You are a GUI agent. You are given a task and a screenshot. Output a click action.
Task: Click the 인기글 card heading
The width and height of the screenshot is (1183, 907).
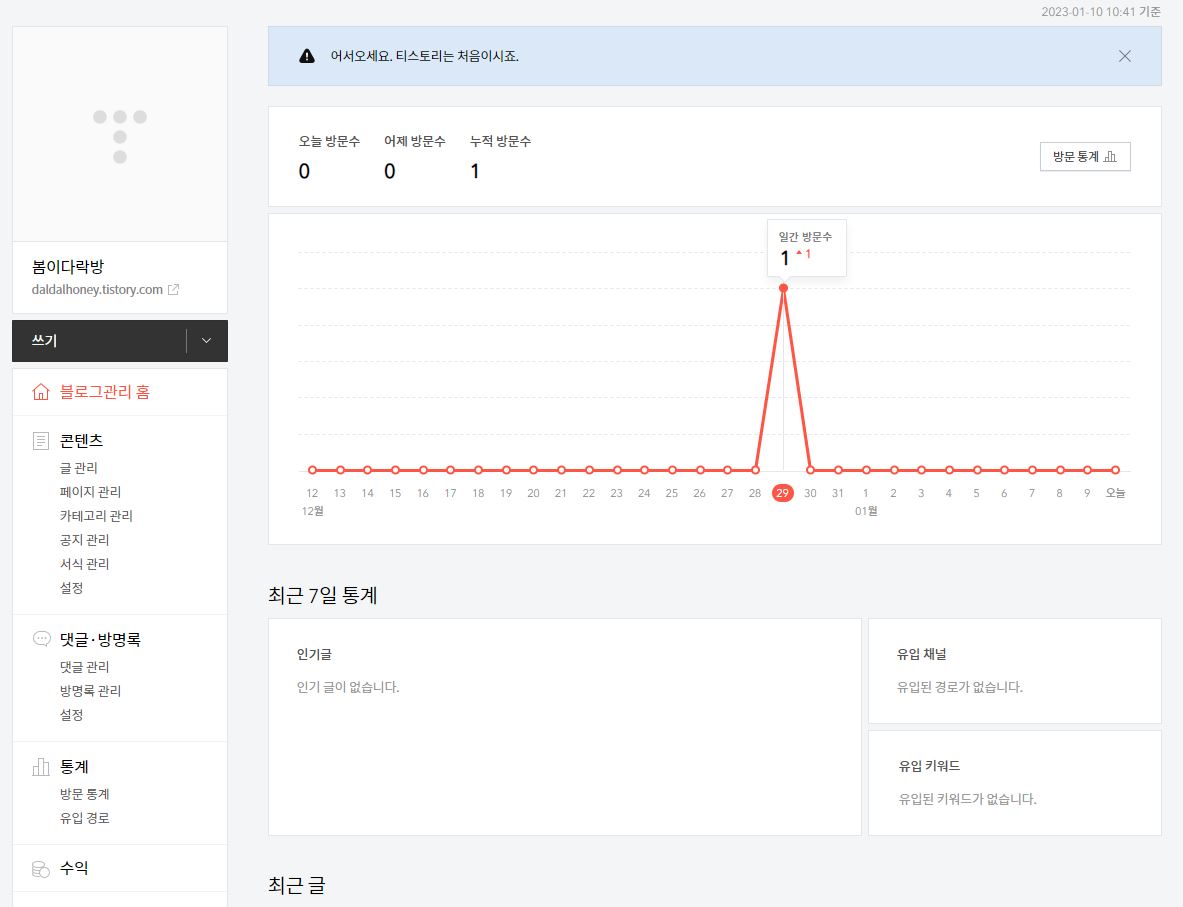tap(314, 654)
